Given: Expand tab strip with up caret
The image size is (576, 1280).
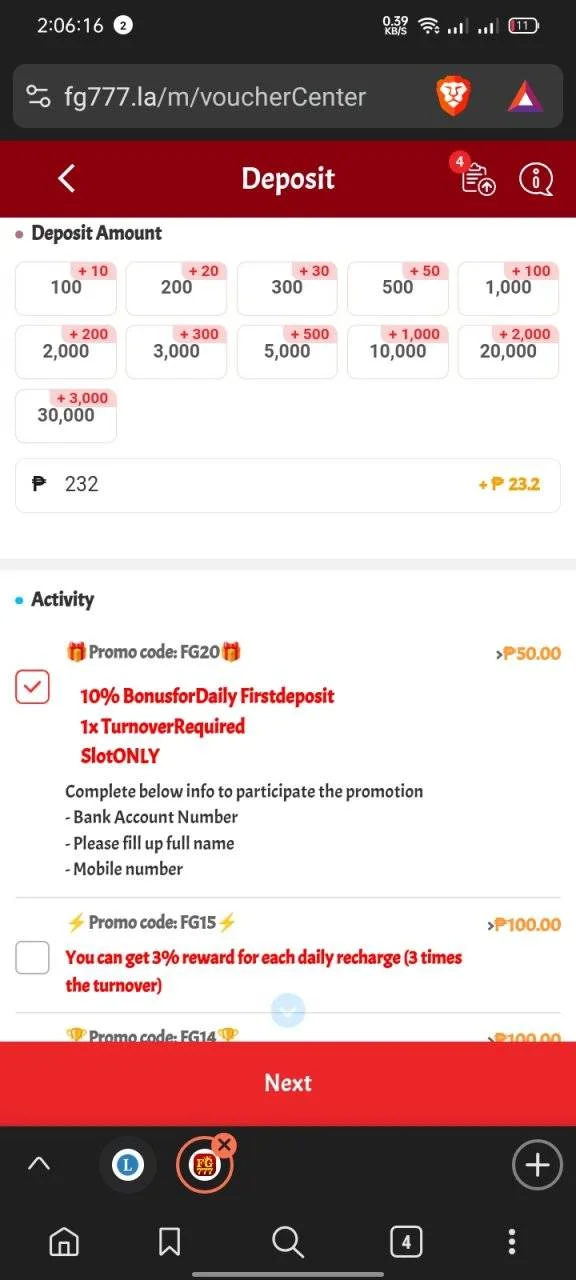Looking at the screenshot, I should (x=38, y=1164).
